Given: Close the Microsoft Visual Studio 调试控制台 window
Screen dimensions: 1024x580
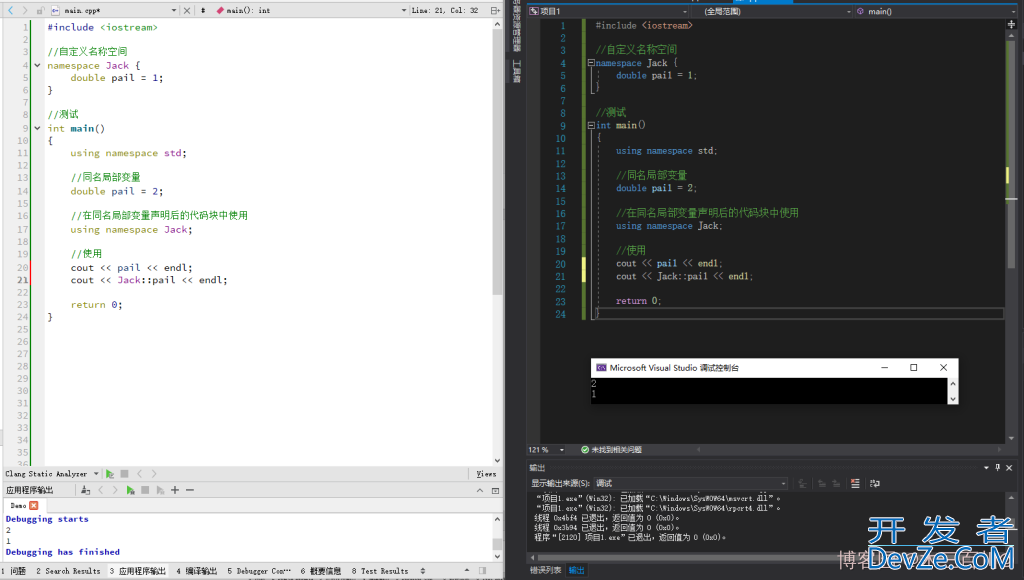Looking at the screenshot, I should click(943, 368).
